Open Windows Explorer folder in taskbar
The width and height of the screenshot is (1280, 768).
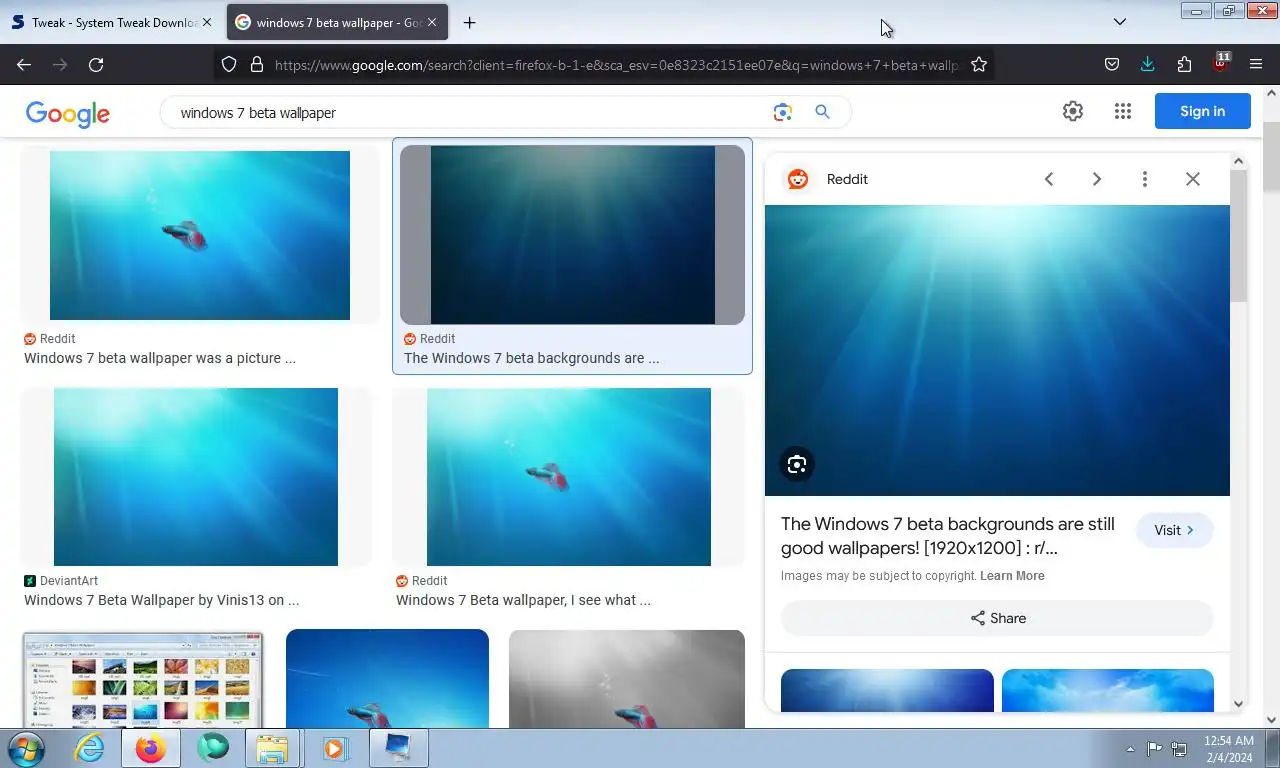point(272,748)
